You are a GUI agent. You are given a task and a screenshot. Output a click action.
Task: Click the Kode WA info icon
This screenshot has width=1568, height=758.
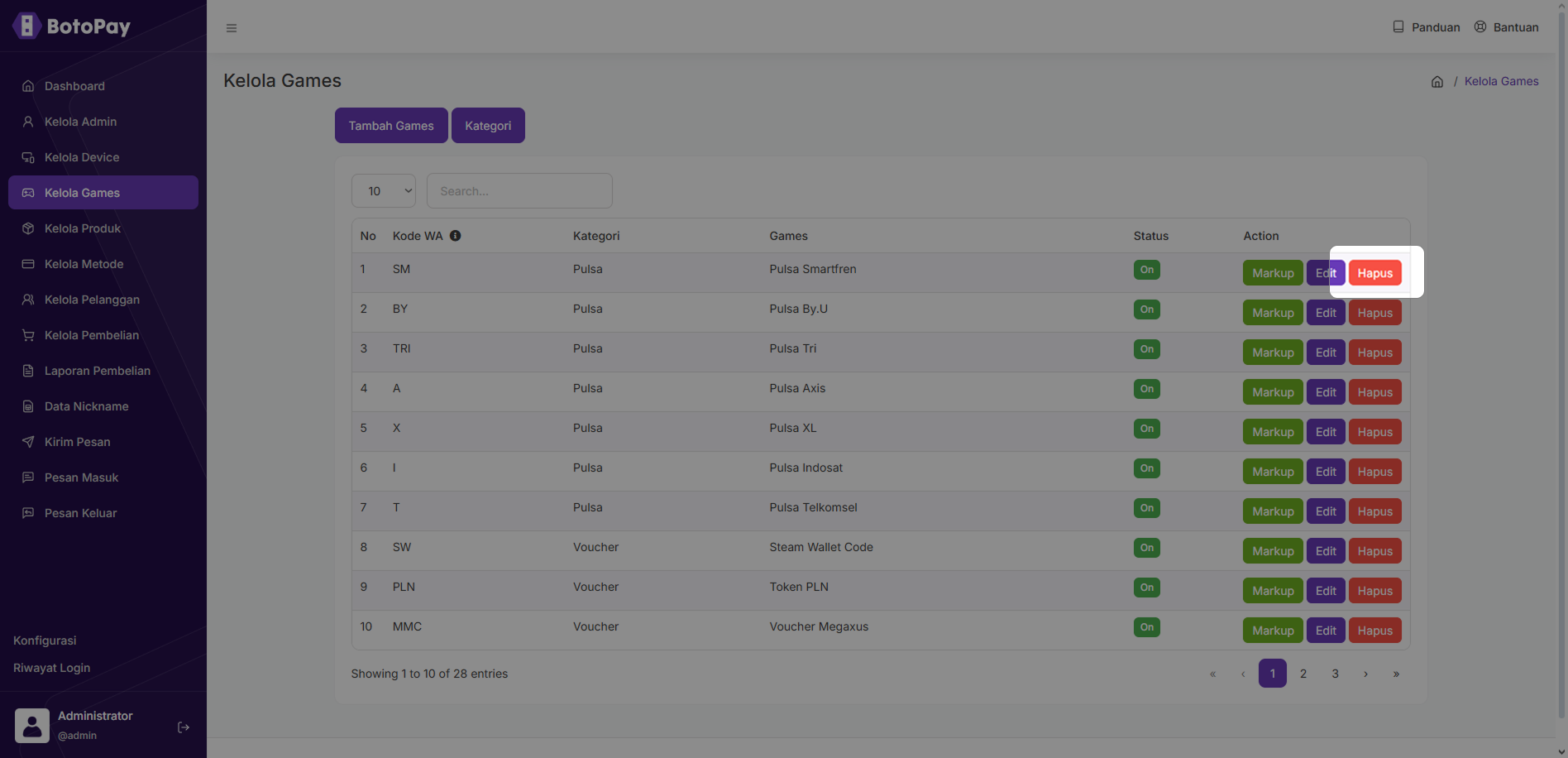(x=455, y=236)
